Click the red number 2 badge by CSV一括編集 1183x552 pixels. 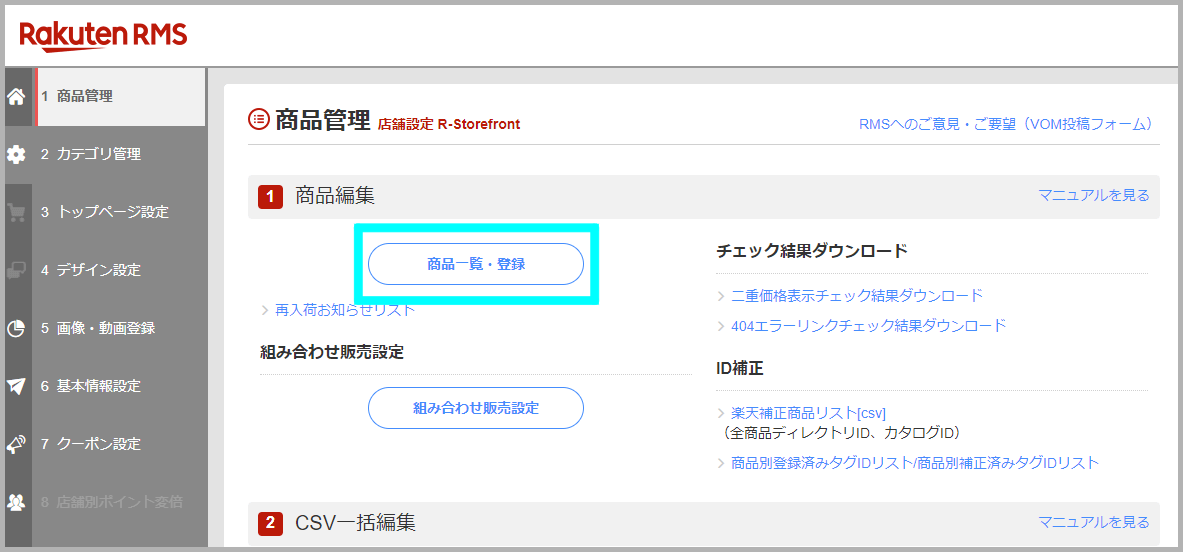coord(270,523)
